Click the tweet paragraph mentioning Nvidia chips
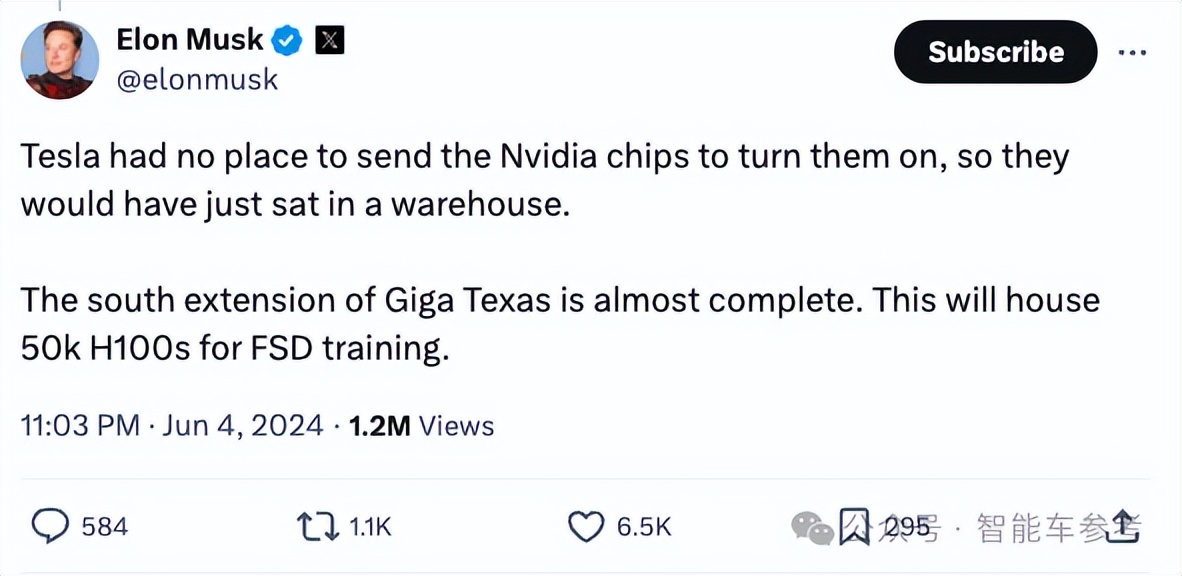 [x=545, y=180]
